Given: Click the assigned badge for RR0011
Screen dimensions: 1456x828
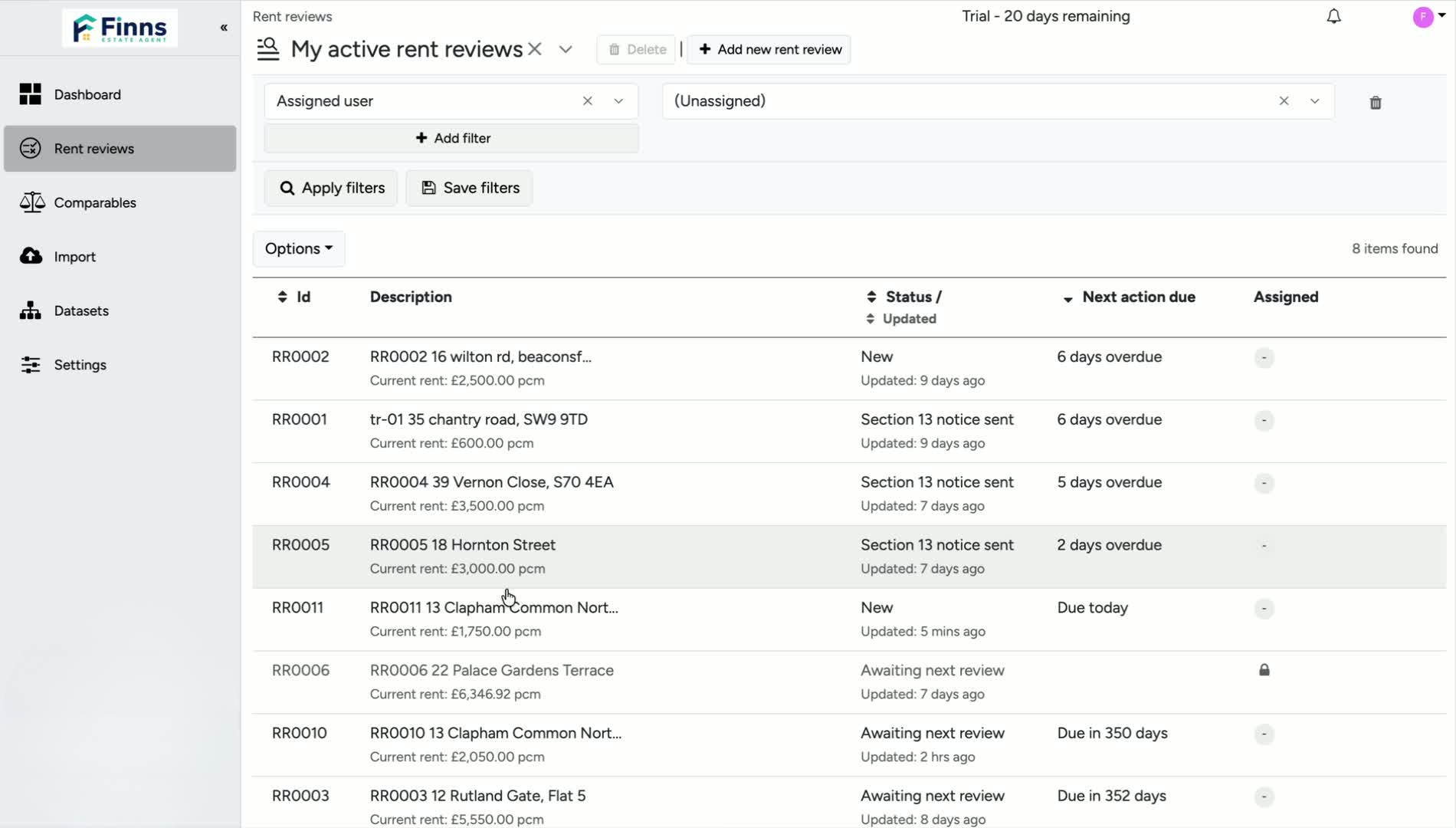Looking at the screenshot, I should point(1264,609).
